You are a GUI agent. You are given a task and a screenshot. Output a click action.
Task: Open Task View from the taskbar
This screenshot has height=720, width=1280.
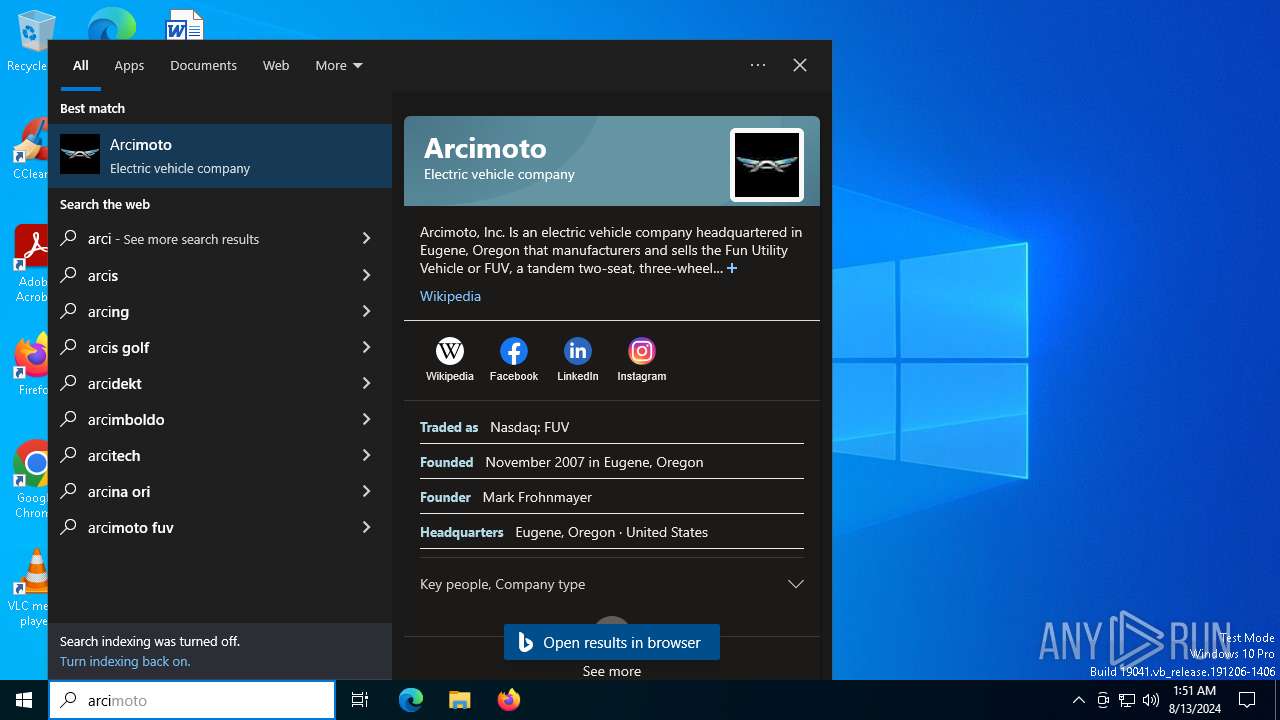pyautogui.click(x=360, y=700)
